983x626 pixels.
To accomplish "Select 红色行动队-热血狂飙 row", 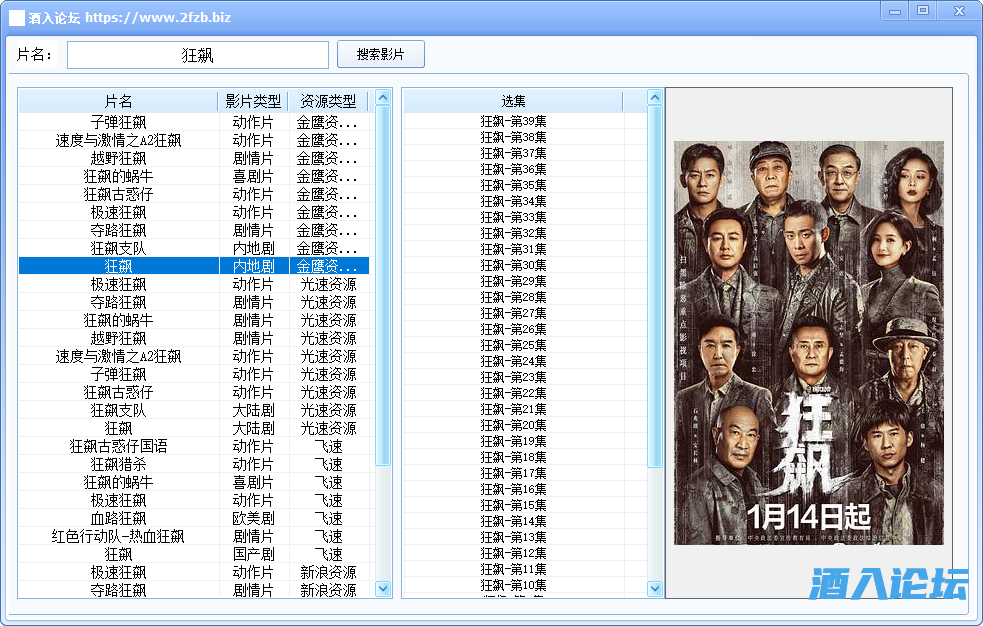I will tap(118, 536).
